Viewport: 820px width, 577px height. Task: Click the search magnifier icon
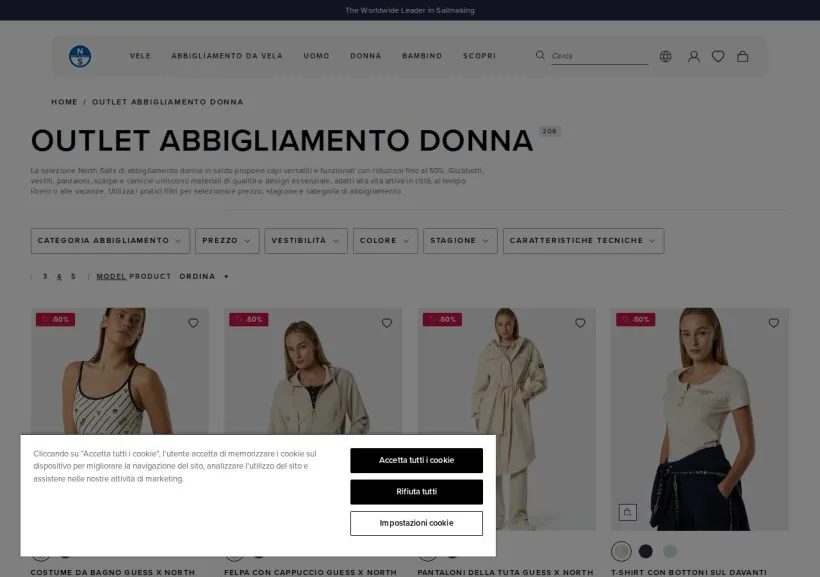coord(540,55)
